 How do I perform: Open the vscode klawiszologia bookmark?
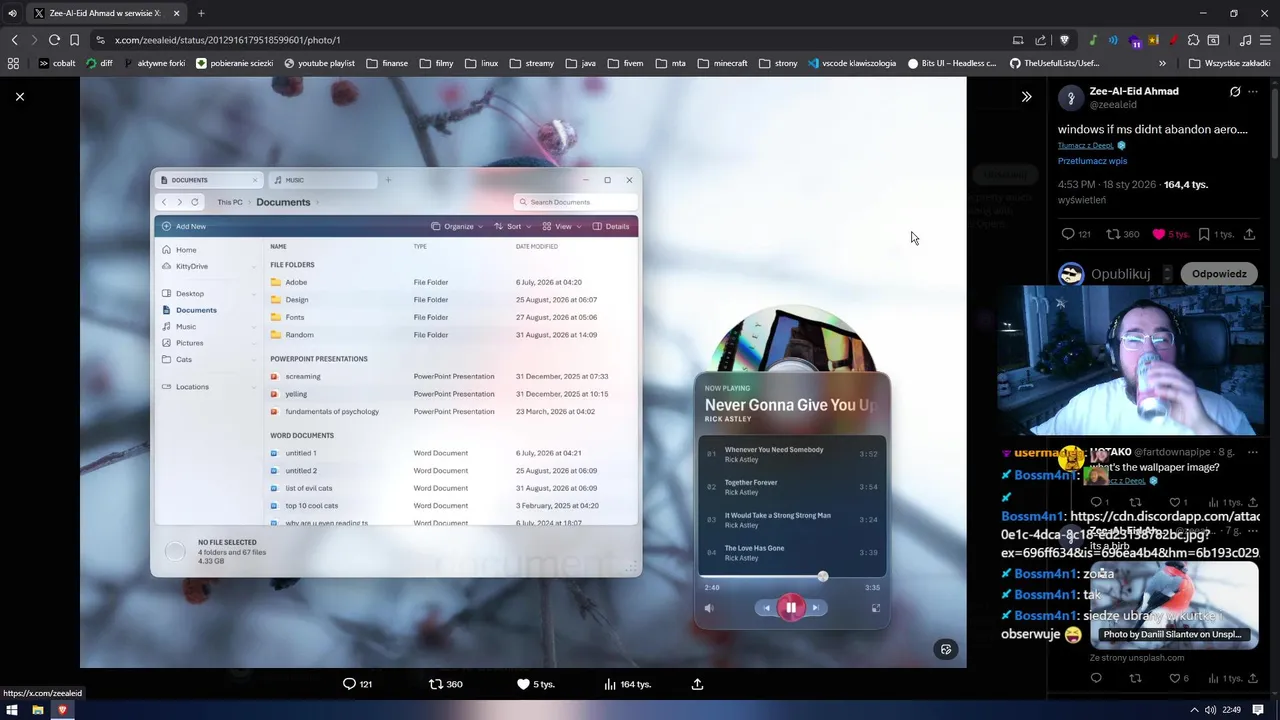click(x=850, y=63)
